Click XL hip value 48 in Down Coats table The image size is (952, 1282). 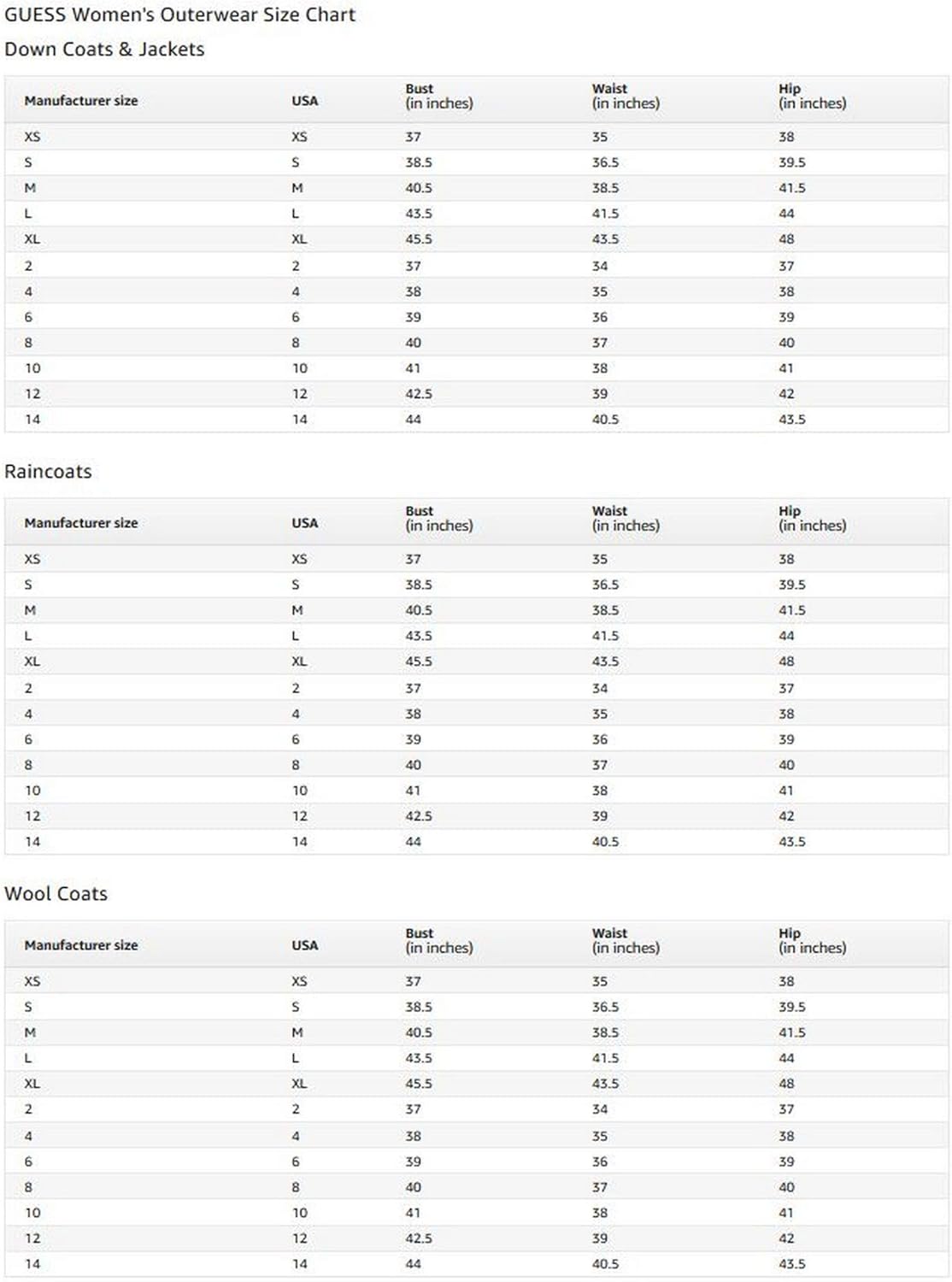coord(786,239)
